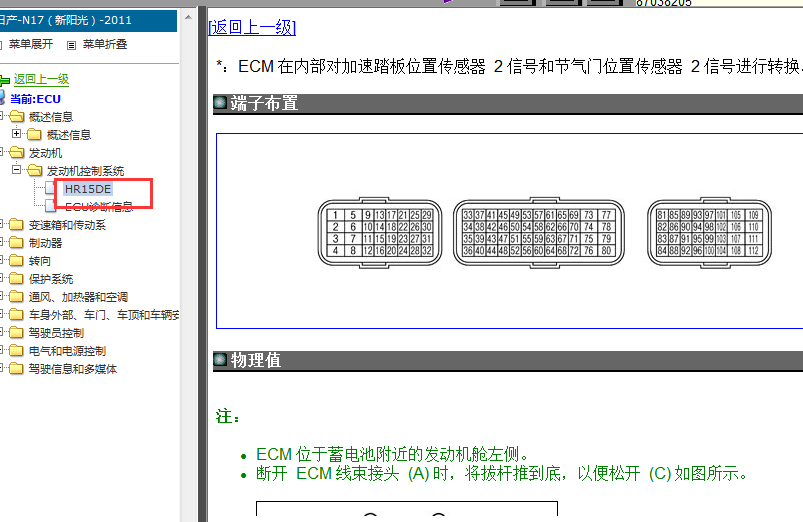Select the 当前:ECU heading
The width and height of the screenshot is (803, 522).
[x=35, y=99]
